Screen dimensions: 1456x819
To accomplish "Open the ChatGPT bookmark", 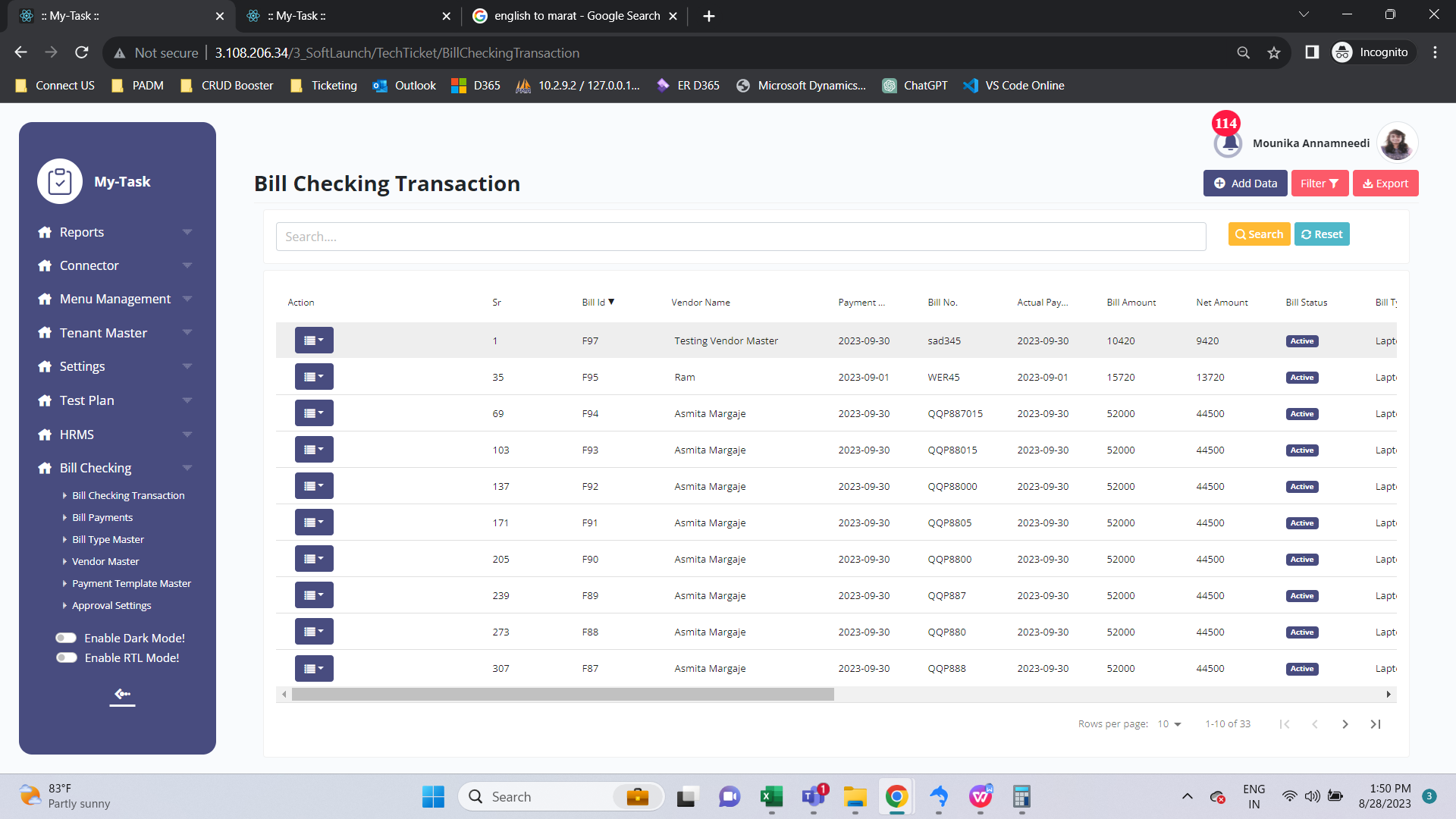I will tap(915, 85).
